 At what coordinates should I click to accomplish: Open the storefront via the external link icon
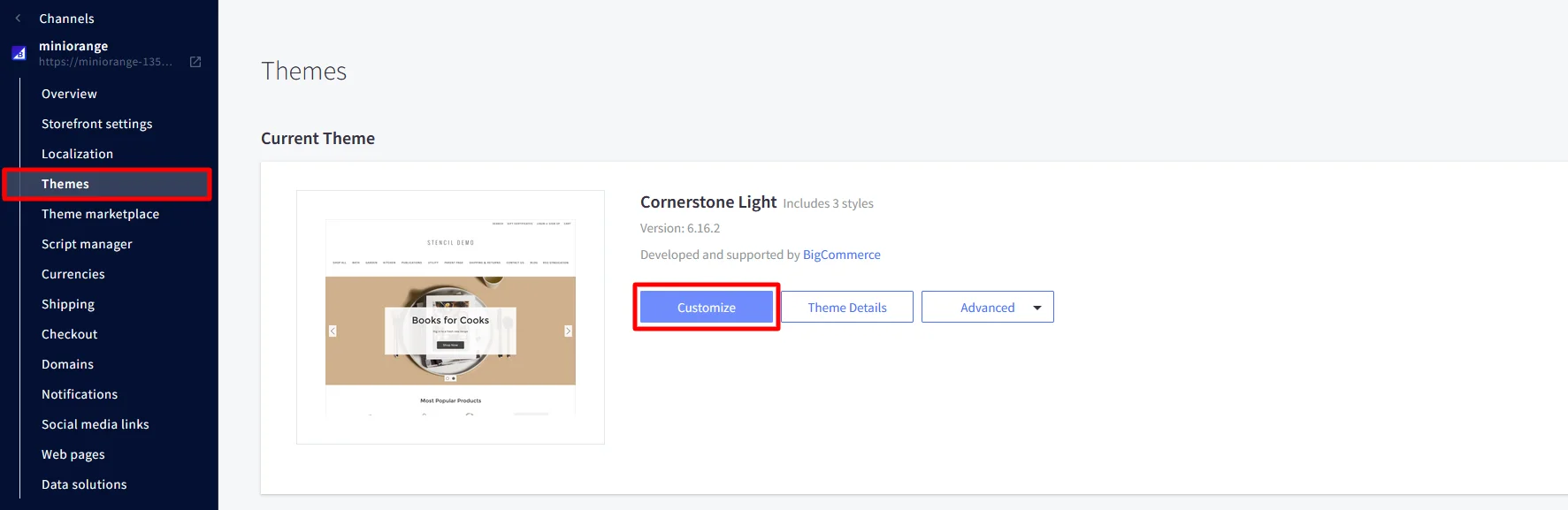click(x=194, y=62)
